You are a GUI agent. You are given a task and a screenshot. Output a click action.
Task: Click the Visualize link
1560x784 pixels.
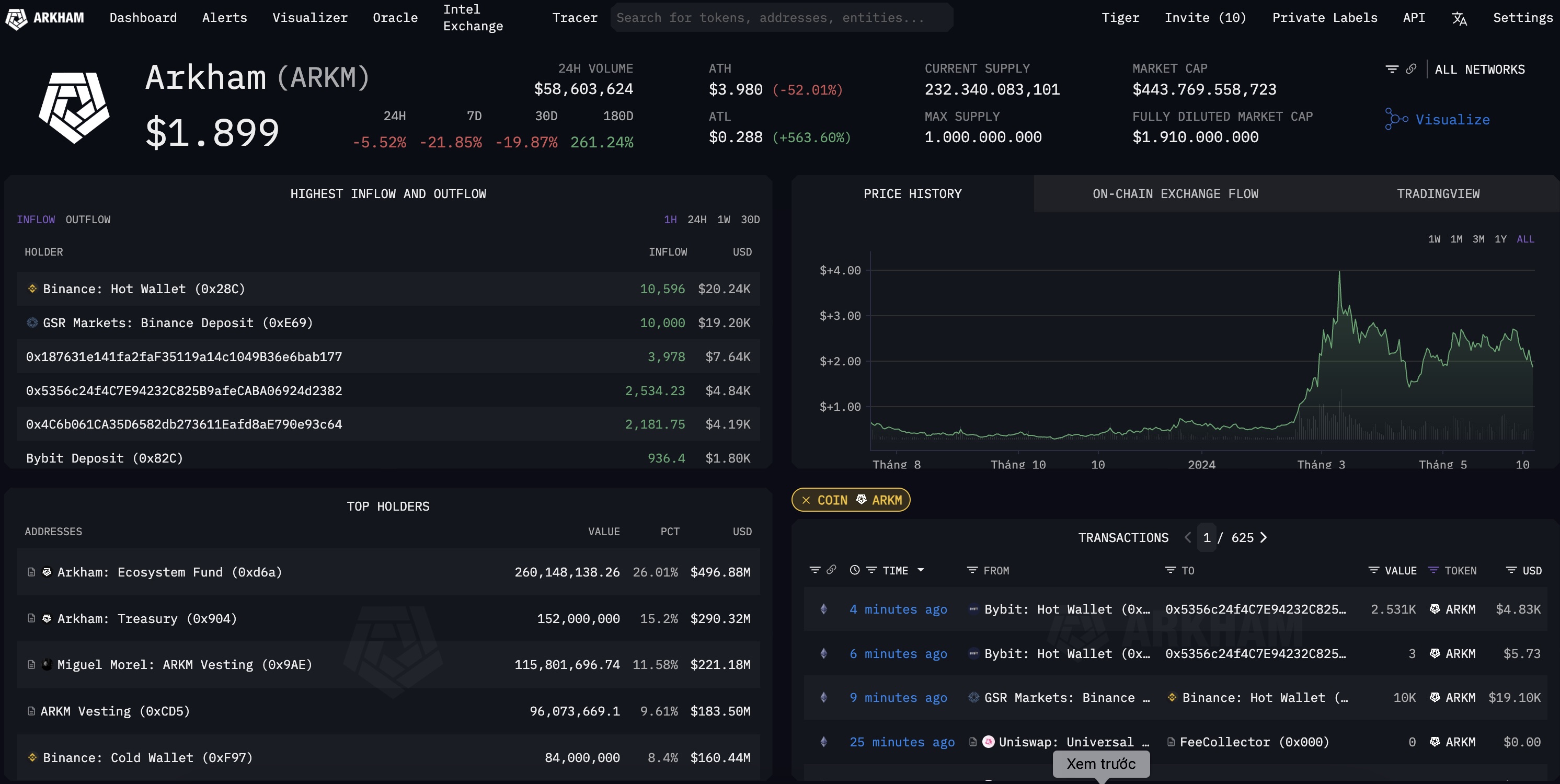1452,120
